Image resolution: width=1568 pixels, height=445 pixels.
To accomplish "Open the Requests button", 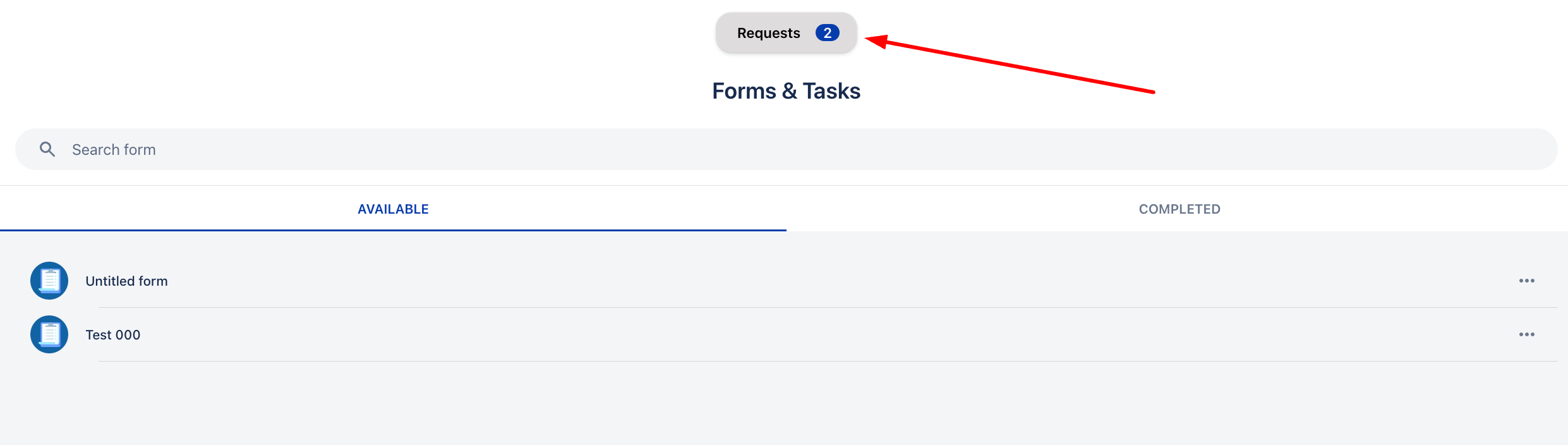I will click(x=768, y=33).
